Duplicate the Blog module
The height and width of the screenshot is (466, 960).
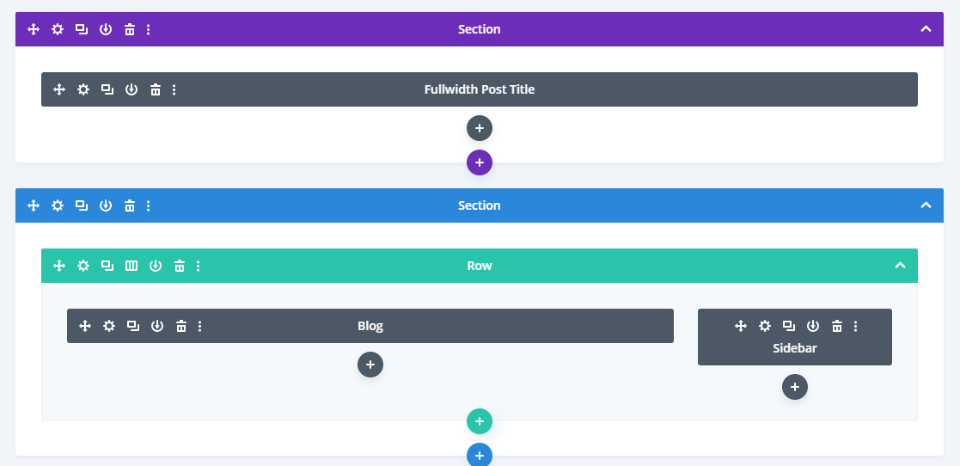pos(133,325)
